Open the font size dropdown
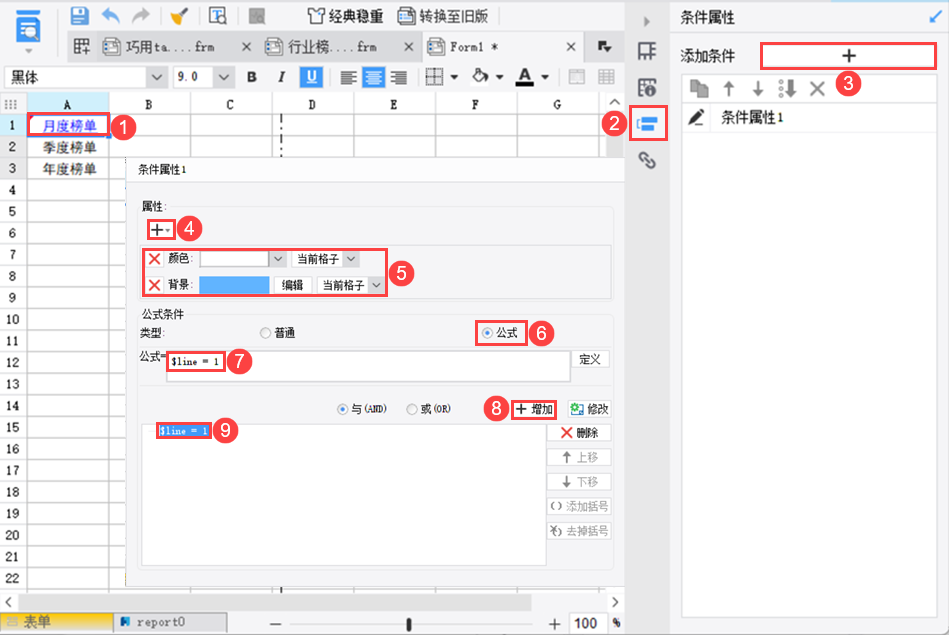The width and height of the screenshot is (949, 635). click(223, 77)
